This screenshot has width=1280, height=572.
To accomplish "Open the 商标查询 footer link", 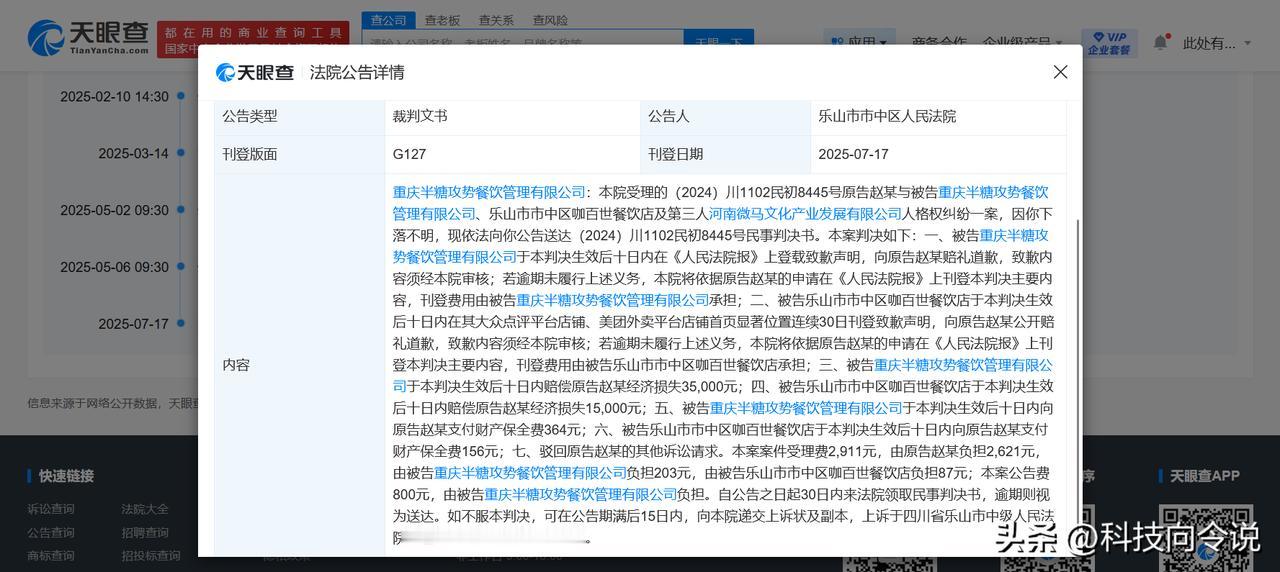I will [x=51, y=556].
